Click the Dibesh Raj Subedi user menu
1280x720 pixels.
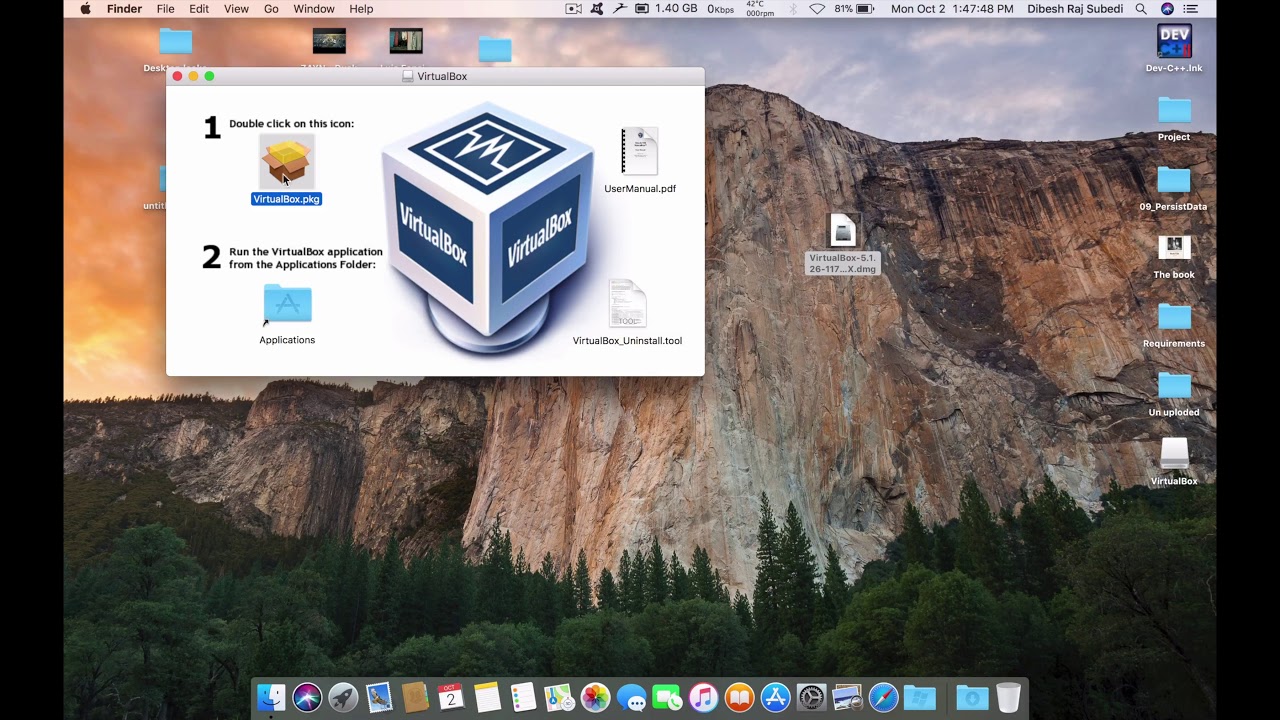pyautogui.click(x=1074, y=9)
